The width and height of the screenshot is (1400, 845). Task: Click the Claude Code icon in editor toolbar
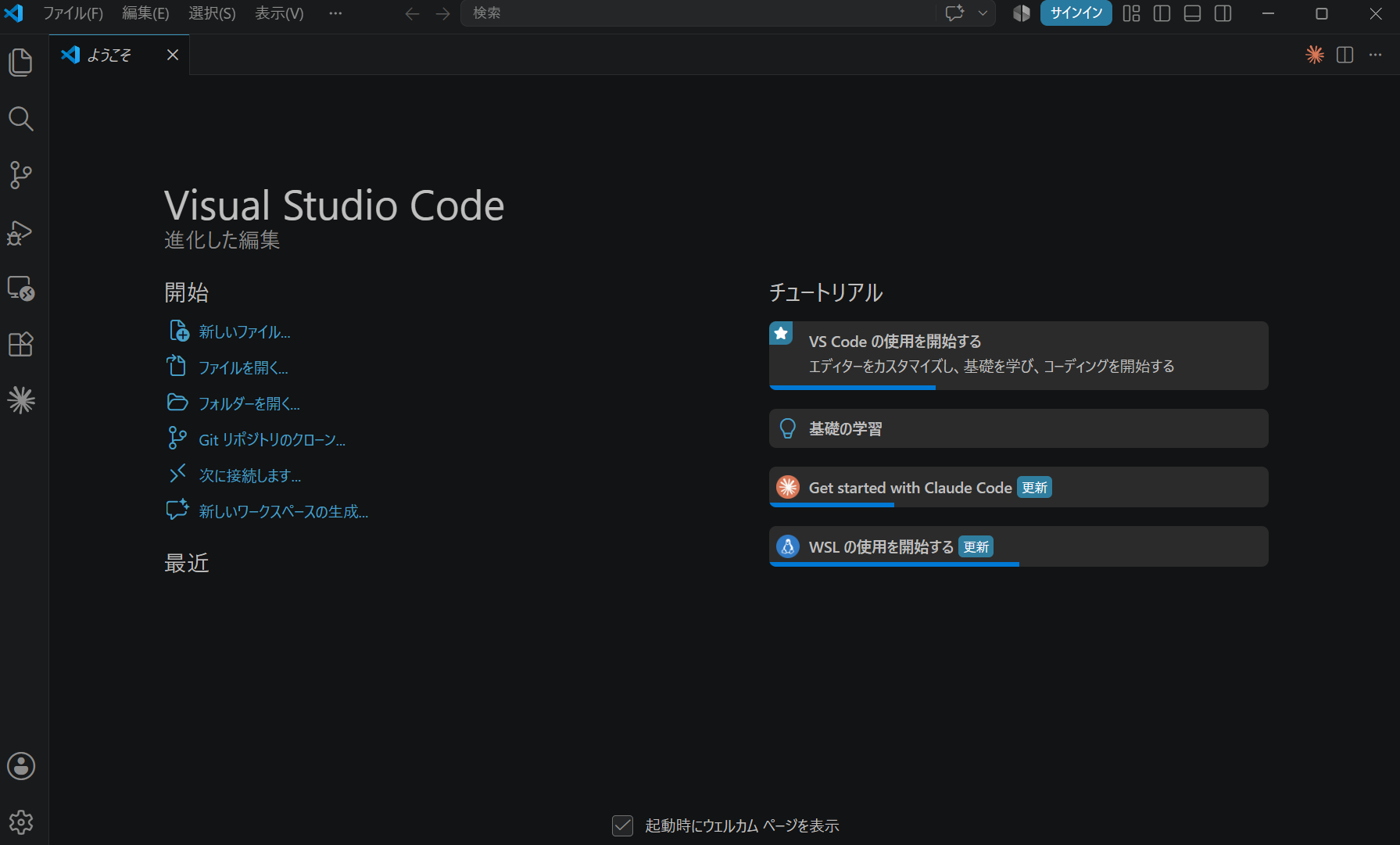click(x=1315, y=55)
